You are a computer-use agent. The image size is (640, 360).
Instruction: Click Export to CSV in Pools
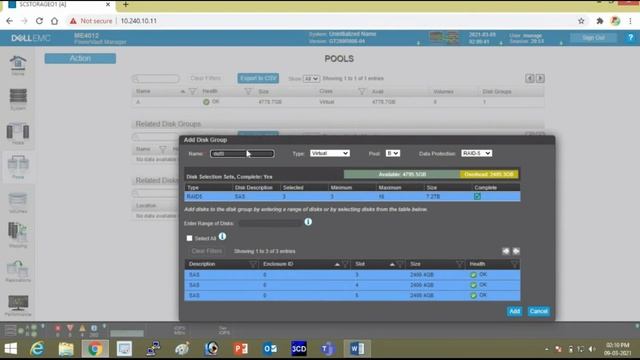[258, 78]
